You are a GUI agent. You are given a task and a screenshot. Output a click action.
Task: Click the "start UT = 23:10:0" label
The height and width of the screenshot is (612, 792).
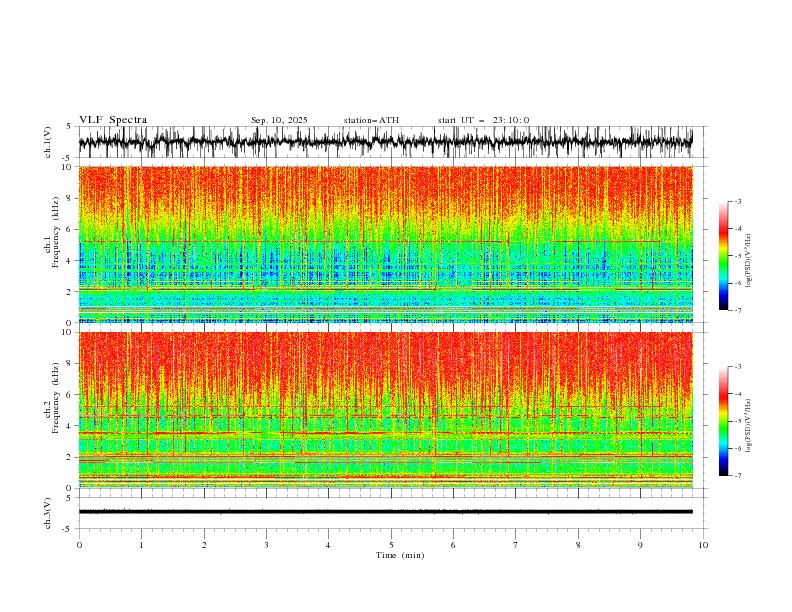[483, 120]
